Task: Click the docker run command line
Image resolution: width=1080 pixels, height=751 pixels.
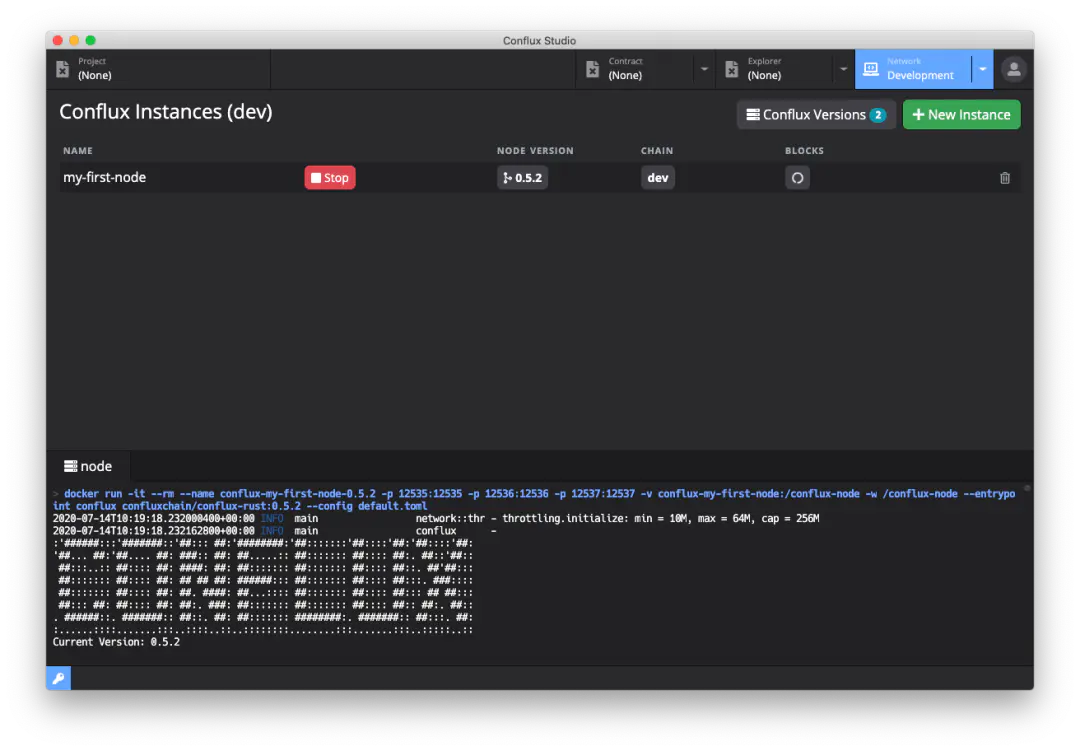Action: click(534, 500)
